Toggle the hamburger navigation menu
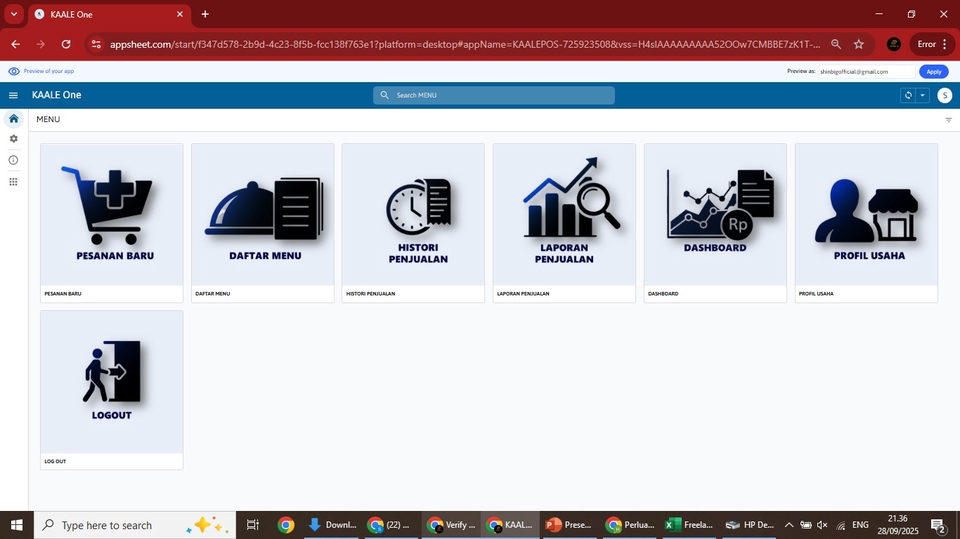Image resolution: width=960 pixels, height=539 pixels. tap(13, 95)
